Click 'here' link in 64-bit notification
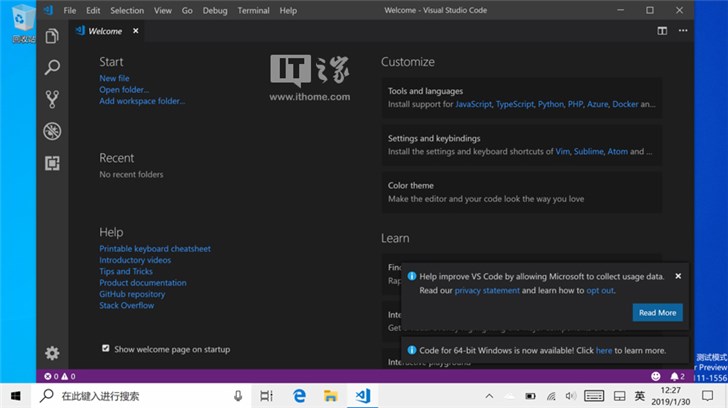This screenshot has height=408, width=728. click(x=604, y=350)
